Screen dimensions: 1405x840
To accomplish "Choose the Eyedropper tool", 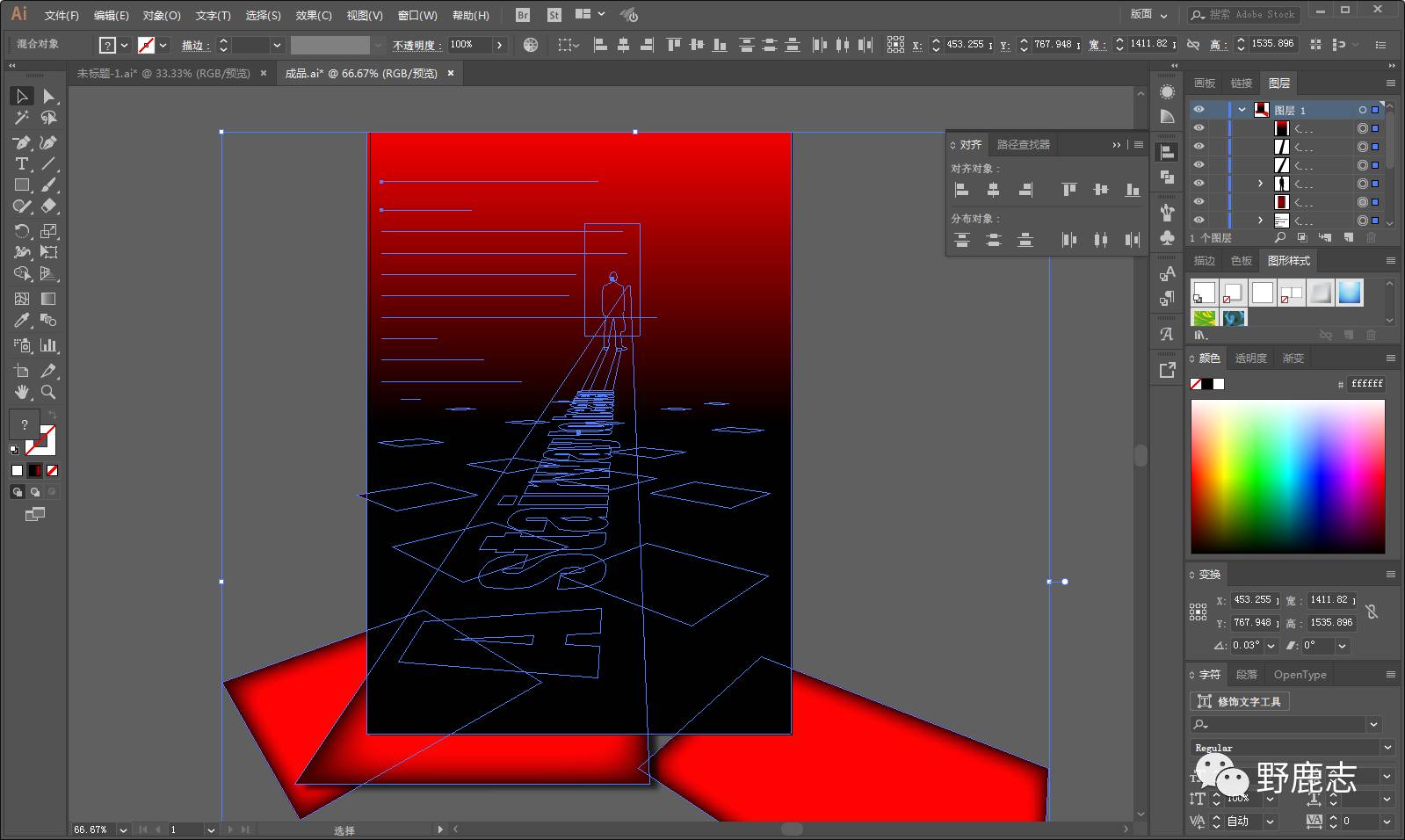I will [21, 321].
